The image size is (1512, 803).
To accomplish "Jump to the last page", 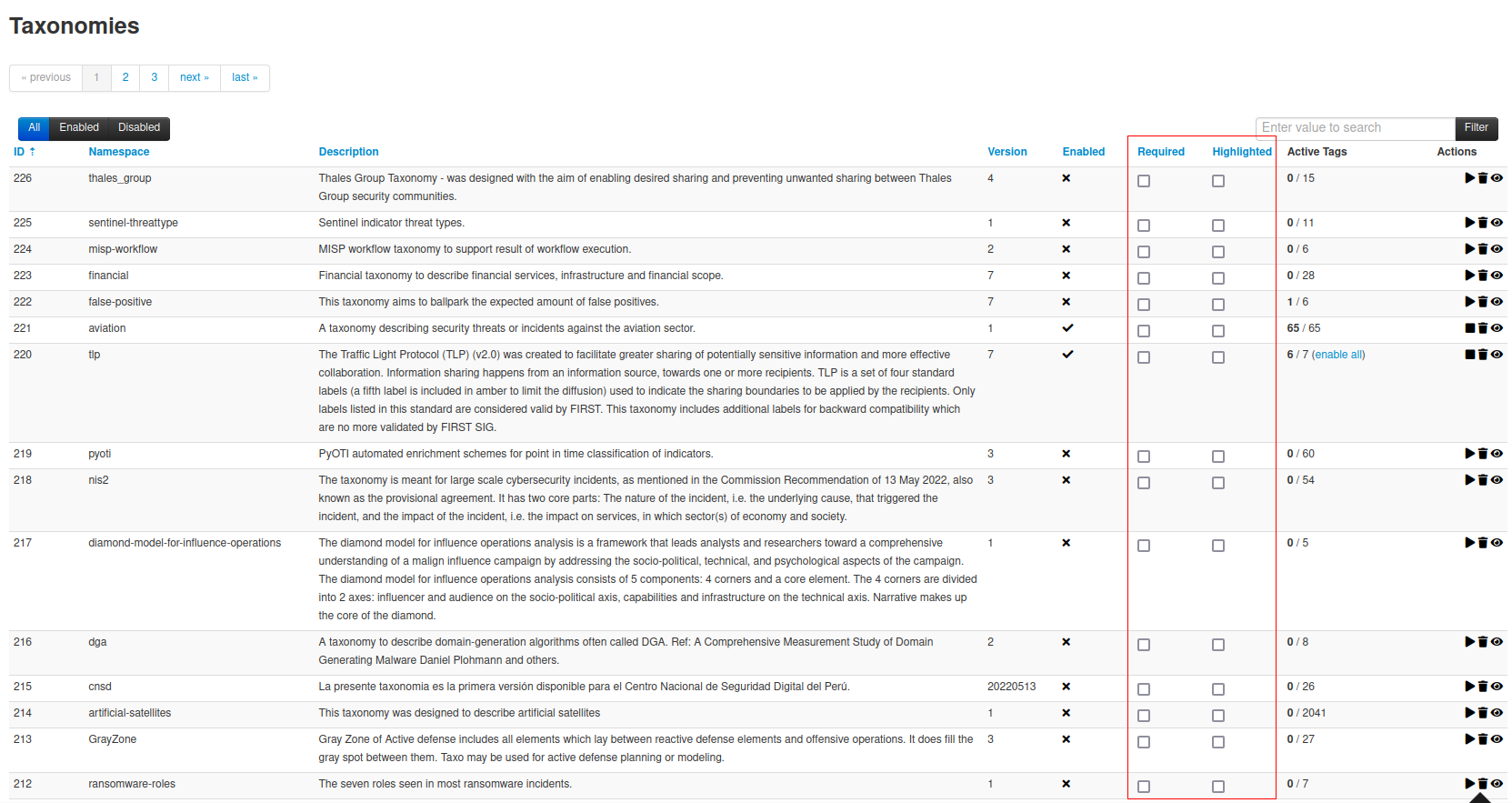I will [x=245, y=77].
